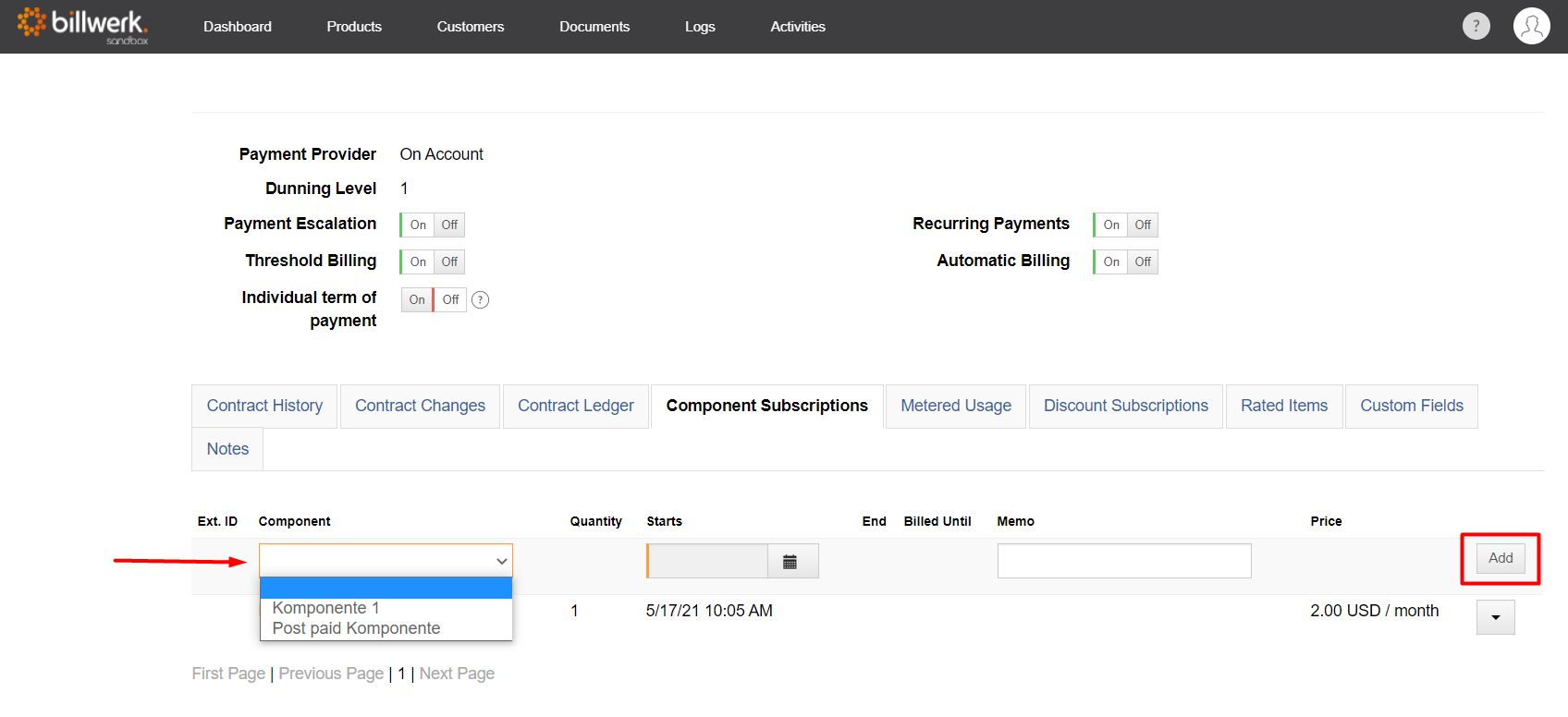Click the 2.00 USD / month price
Image resolution: width=1568 pixels, height=717 pixels.
[x=1374, y=611]
